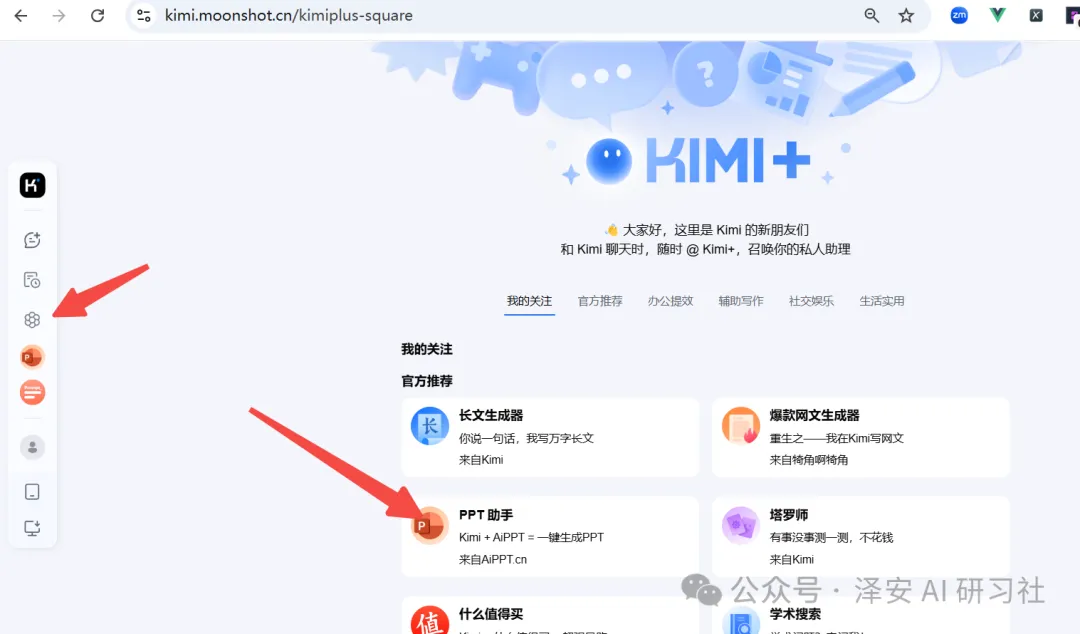Click text 有事没事测一测，不花钱

point(831,538)
